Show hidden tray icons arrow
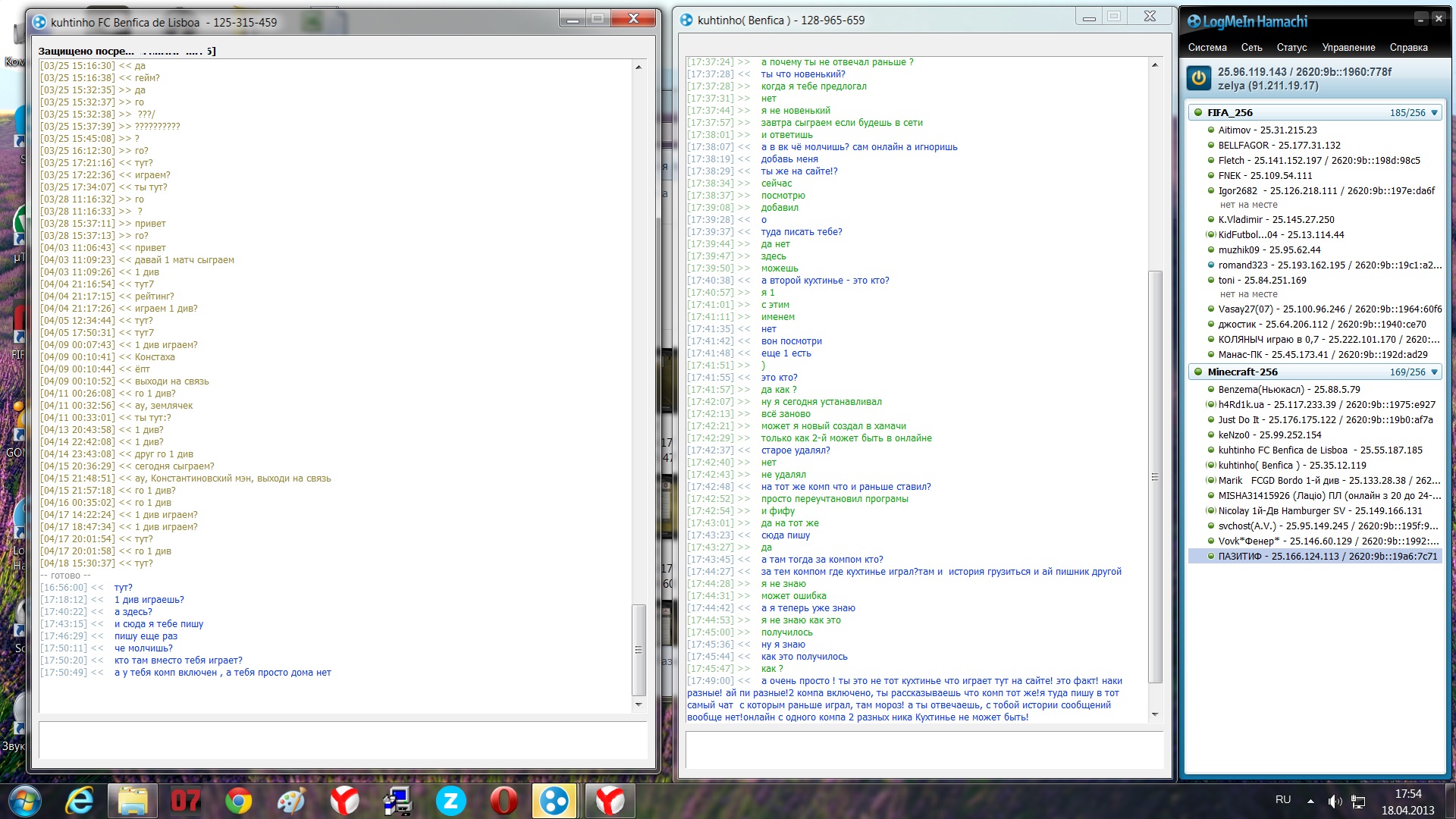The image size is (1456, 819). (x=1310, y=801)
